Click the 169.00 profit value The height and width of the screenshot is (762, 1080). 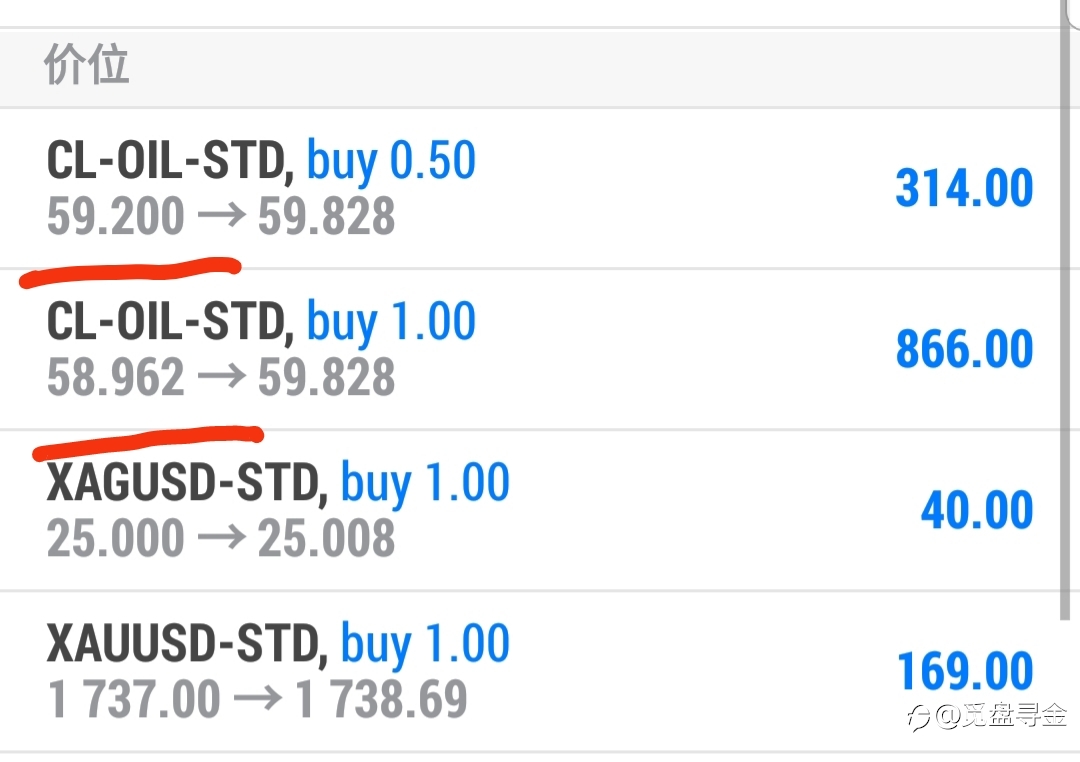965,672
